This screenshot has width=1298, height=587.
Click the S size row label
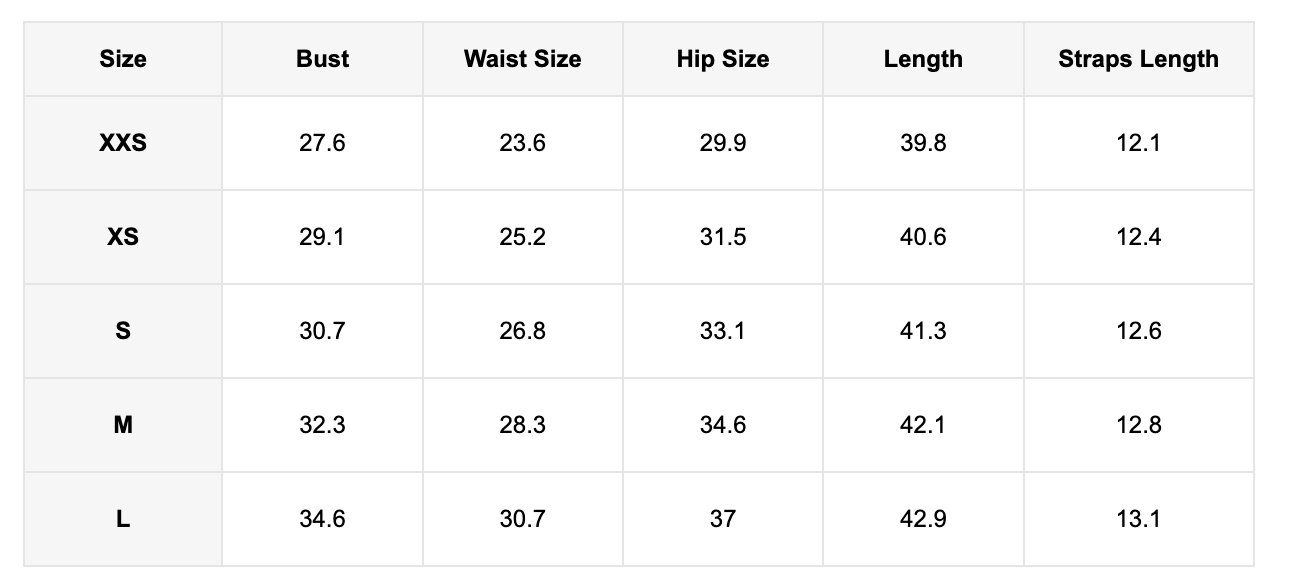point(123,331)
